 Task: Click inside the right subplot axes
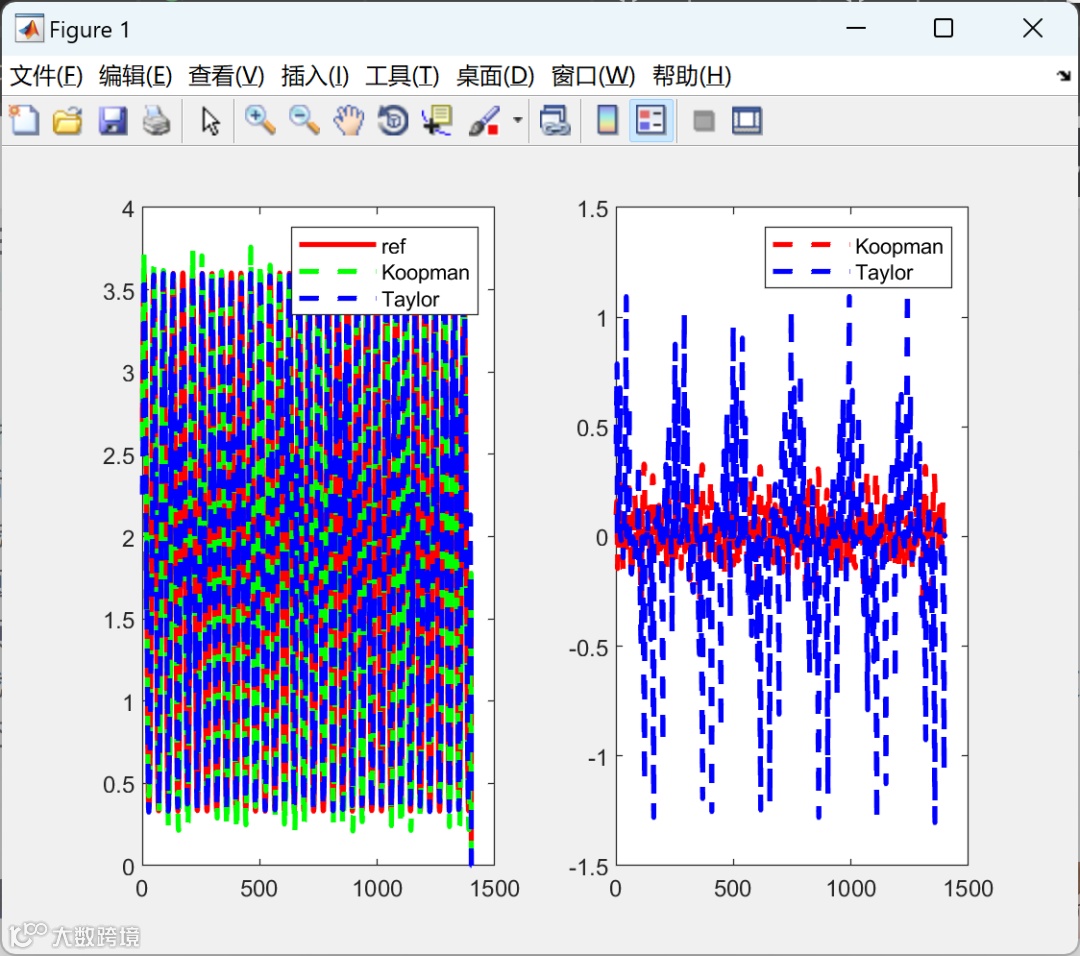(x=792, y=536)
